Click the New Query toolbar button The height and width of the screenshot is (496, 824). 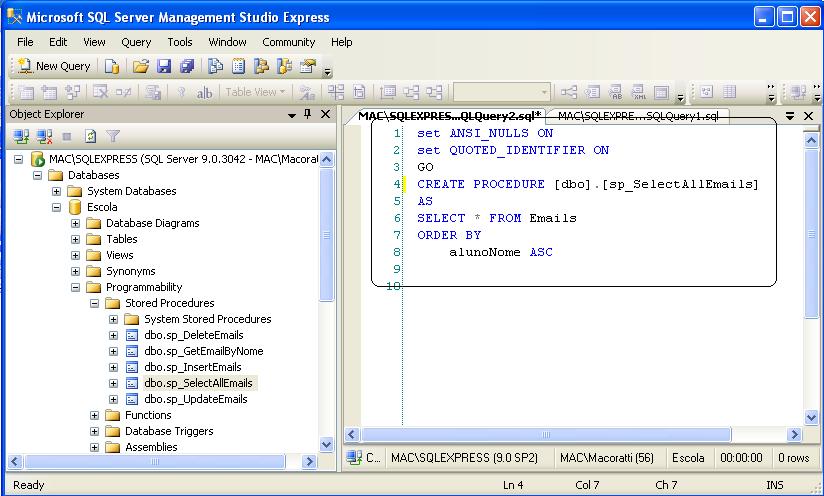(x=54, y=66)
